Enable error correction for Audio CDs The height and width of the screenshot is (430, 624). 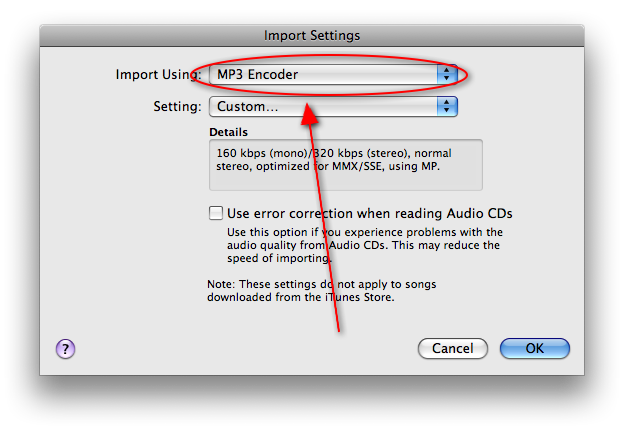(x=216, y=213)
